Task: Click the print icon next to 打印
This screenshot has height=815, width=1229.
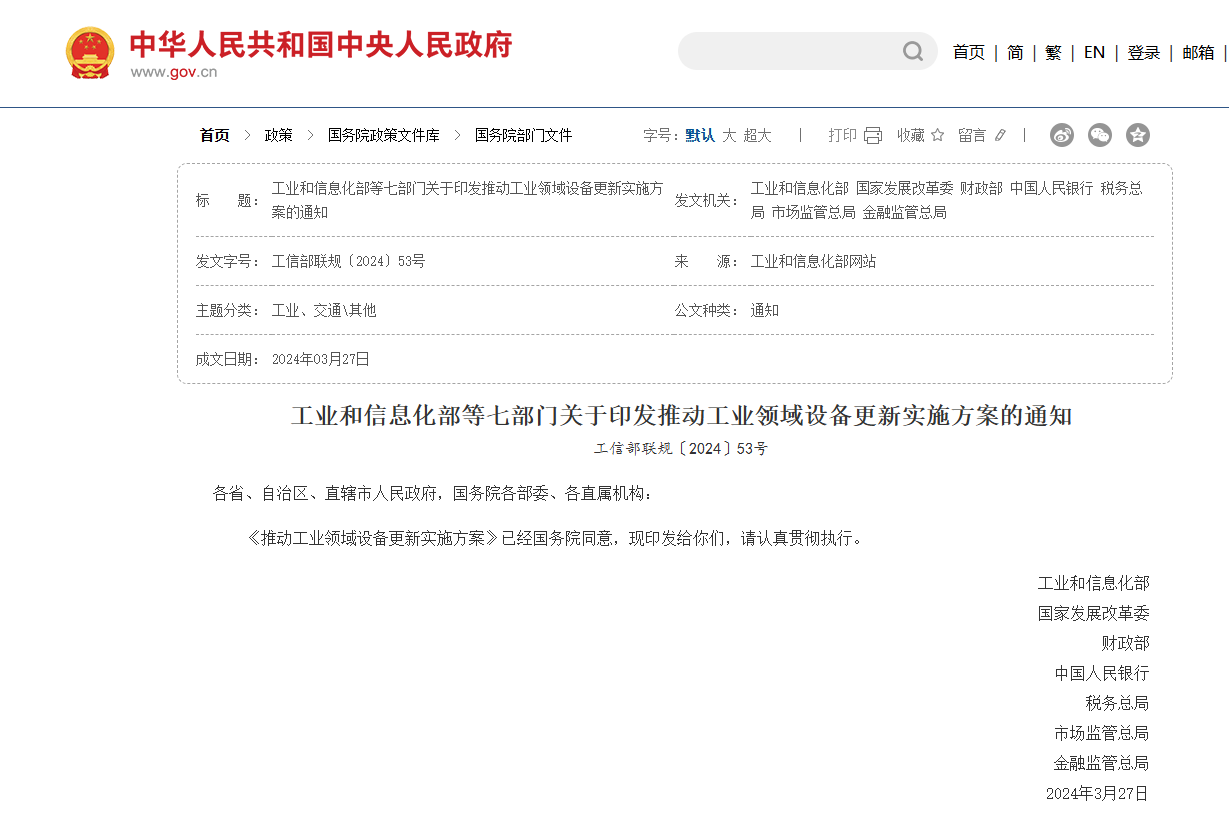Action: pos(874,134)
